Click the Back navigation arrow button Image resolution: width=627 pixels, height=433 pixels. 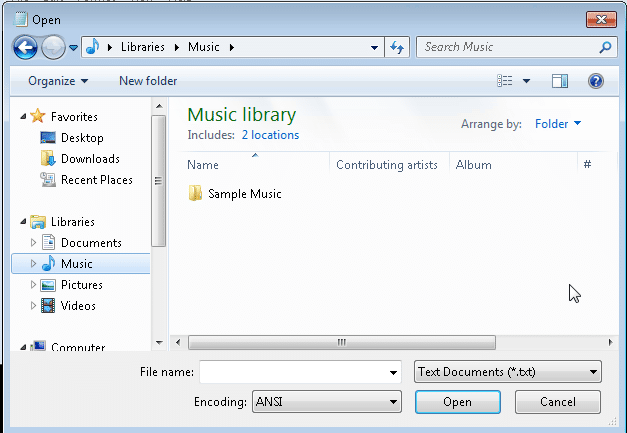(26, 47)
